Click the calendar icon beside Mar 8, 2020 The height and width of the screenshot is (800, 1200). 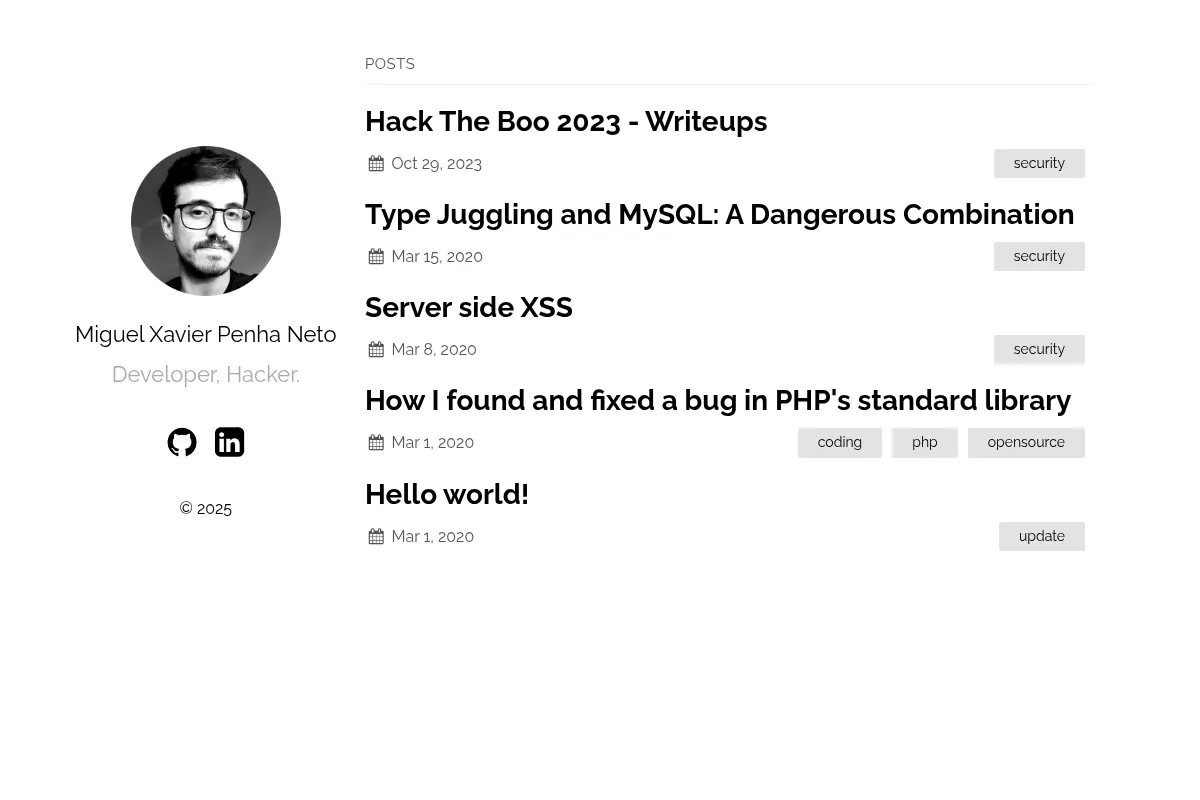tap(376, 349)
